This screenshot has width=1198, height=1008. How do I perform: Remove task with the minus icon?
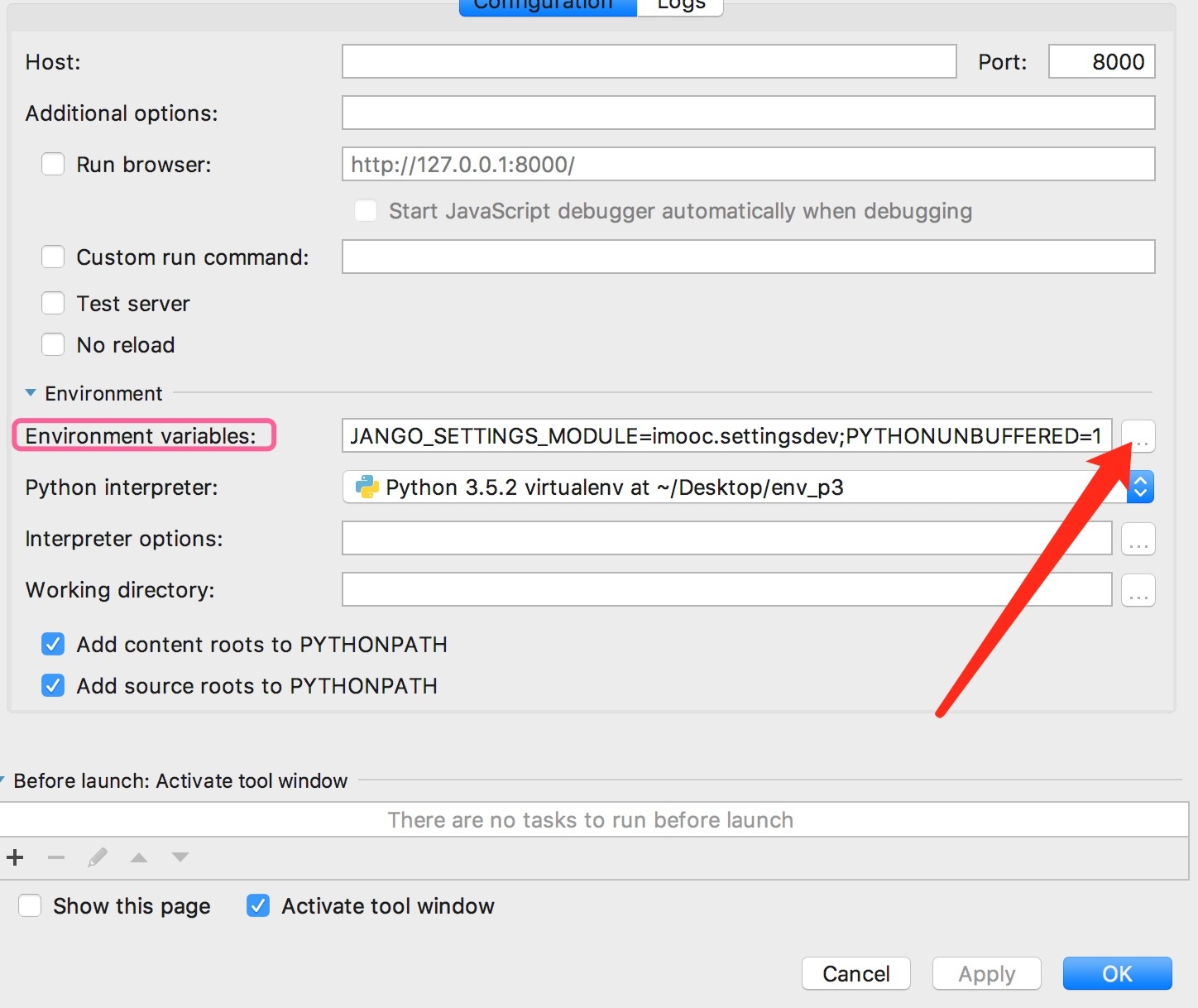56,857
